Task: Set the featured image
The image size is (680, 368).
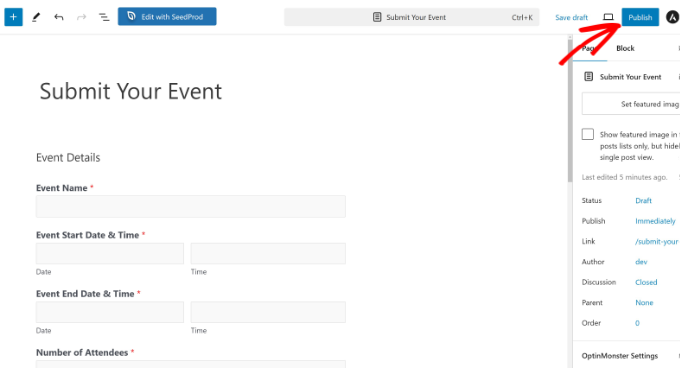Action: click(631, 104)
